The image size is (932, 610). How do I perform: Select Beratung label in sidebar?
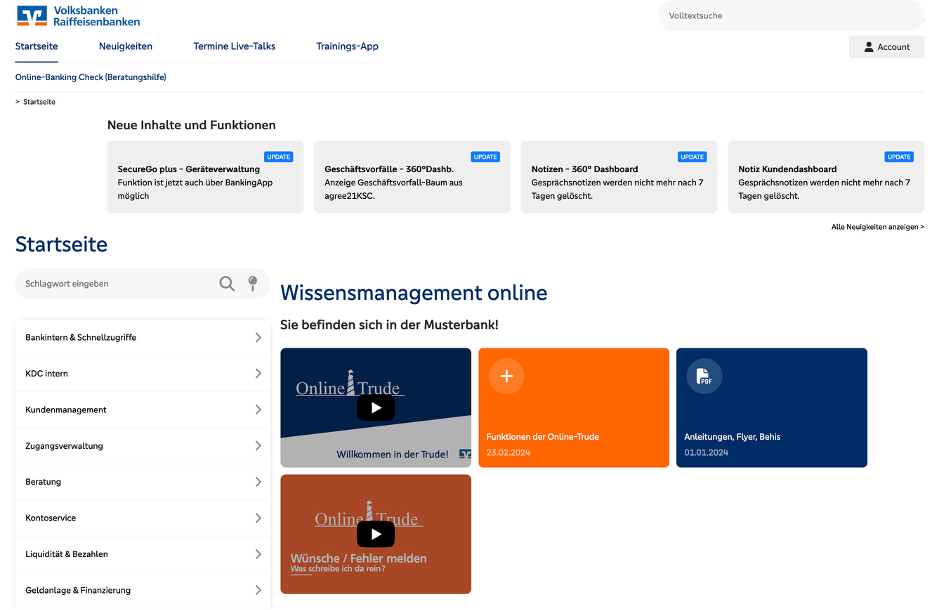[43, 482]
